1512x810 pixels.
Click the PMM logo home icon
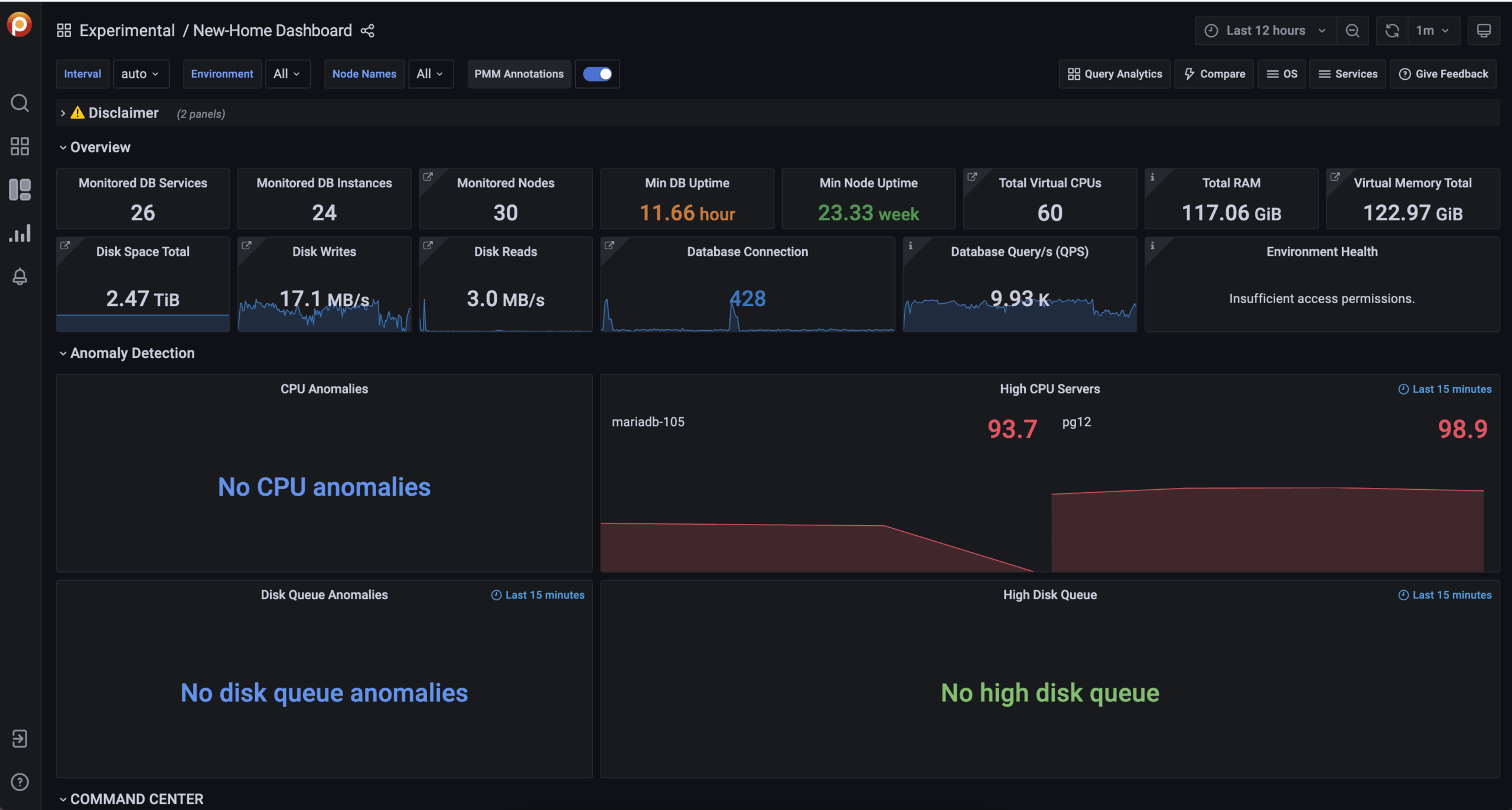point(19,25)
